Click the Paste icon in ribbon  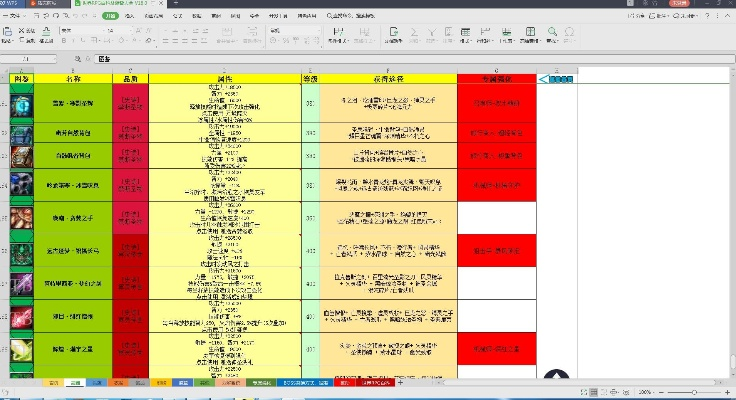tap(8, 32)
